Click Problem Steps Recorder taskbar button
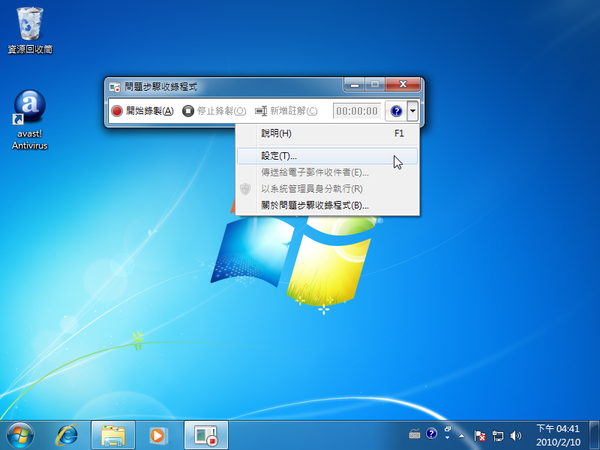 click(206, 435)
